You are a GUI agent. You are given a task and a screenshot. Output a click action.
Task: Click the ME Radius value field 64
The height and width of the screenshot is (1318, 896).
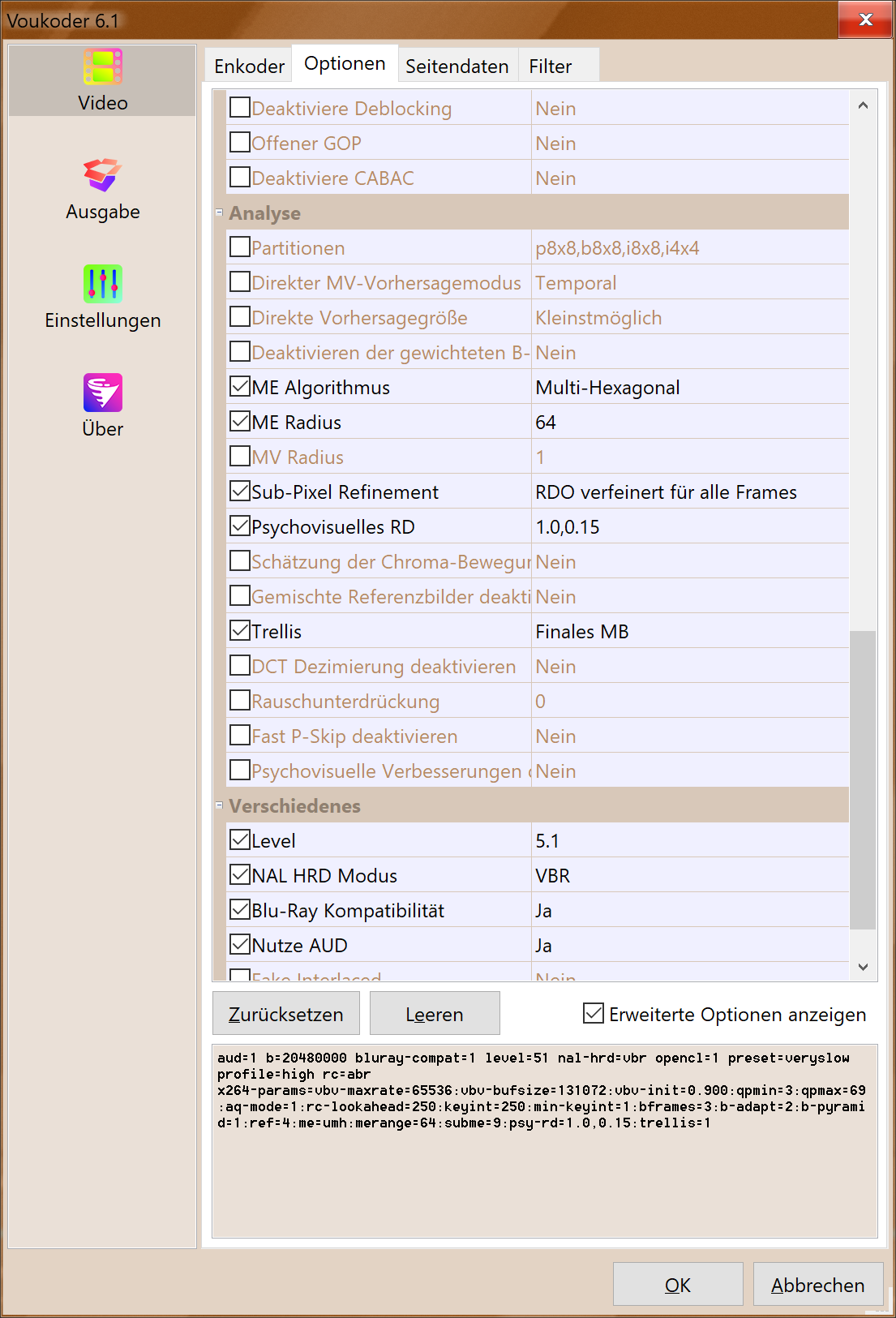point(689,423)
